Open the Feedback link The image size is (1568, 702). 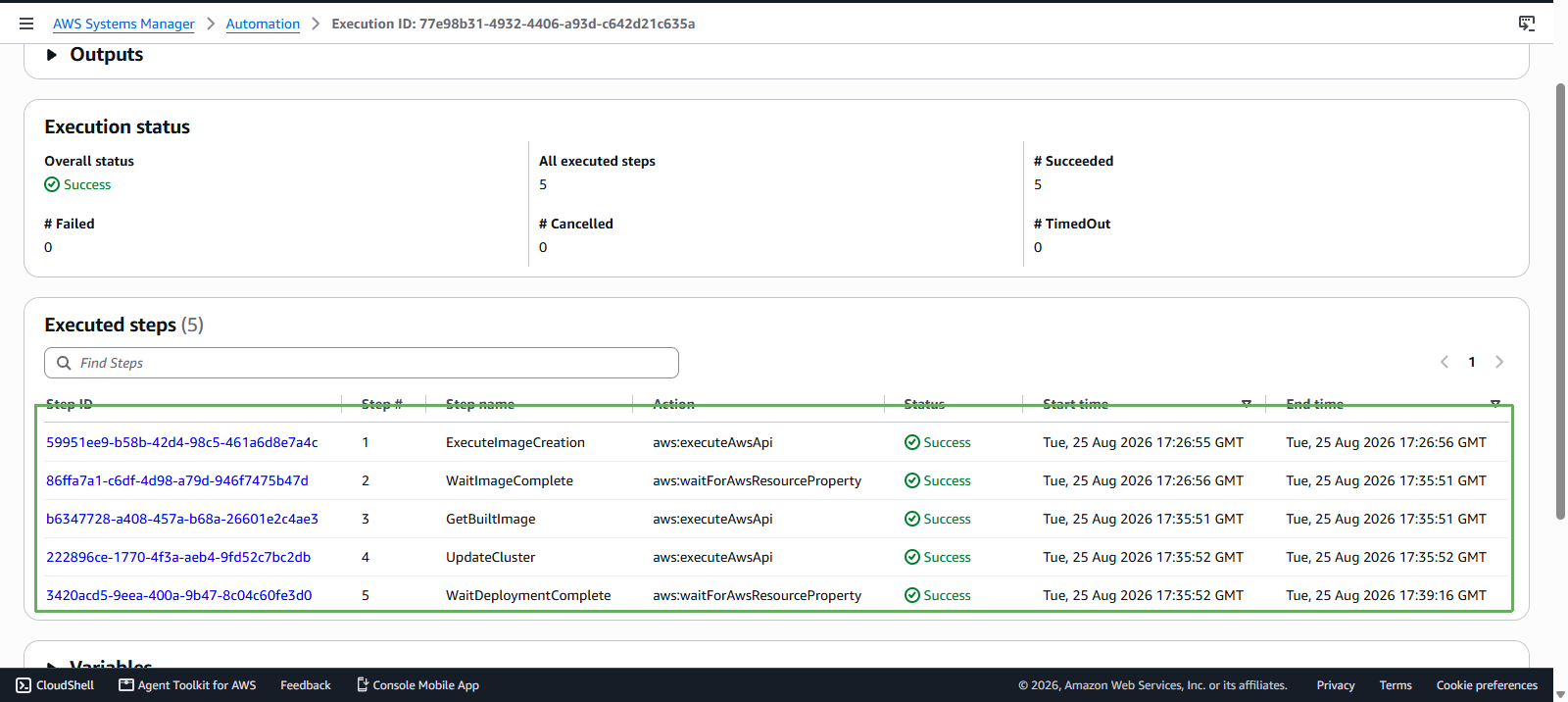(x=306, y=685)
